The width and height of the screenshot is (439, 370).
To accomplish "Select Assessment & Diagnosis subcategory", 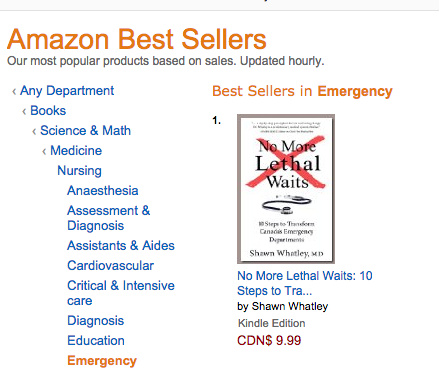I will [109, 218].
